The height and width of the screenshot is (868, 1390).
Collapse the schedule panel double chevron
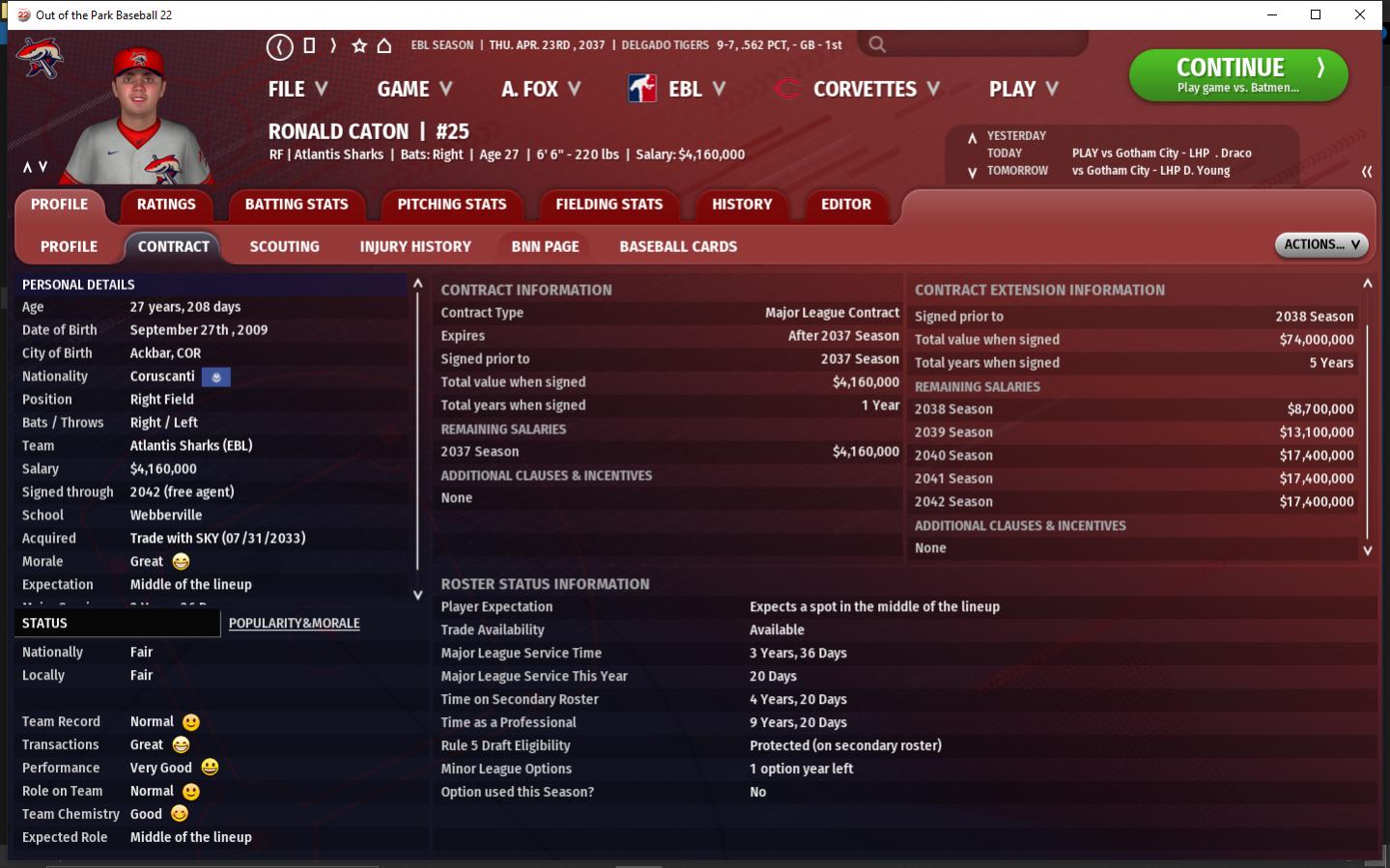(1367, 171)
